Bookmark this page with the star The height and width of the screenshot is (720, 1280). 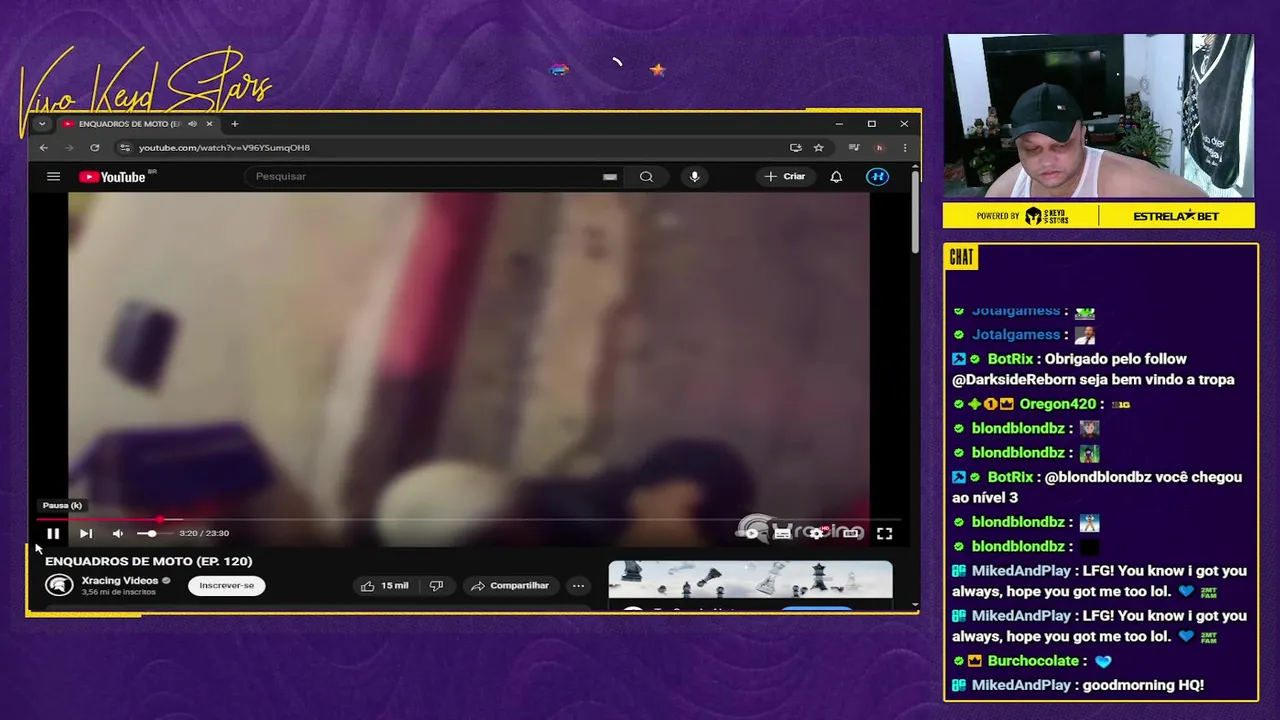point(818,147)
